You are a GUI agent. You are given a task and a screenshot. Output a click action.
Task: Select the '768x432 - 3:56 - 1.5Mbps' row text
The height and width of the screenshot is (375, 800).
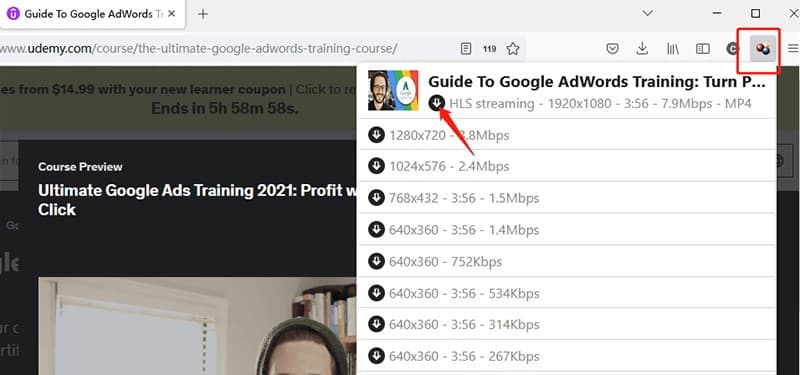pos(464,198)
